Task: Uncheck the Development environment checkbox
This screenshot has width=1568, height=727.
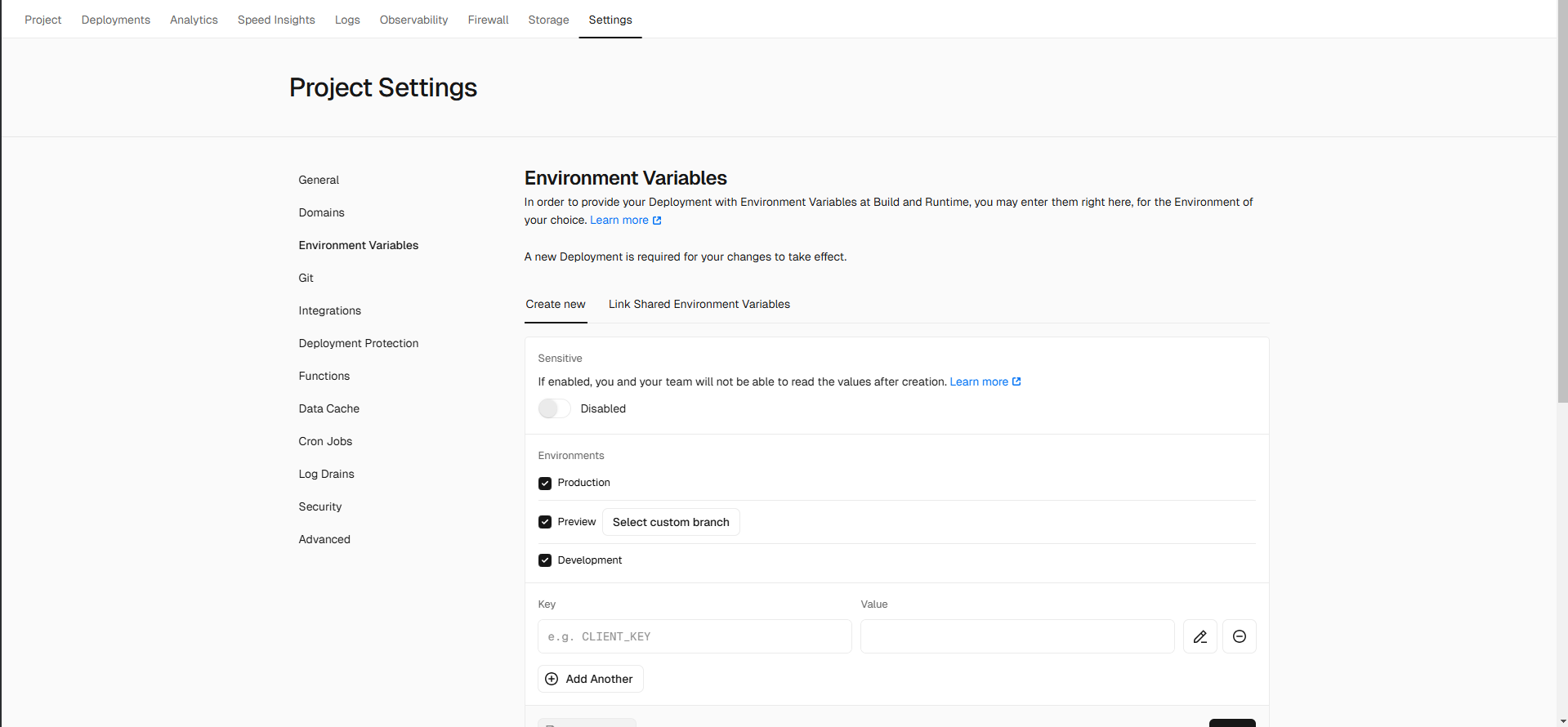Action: coord(545,560)
